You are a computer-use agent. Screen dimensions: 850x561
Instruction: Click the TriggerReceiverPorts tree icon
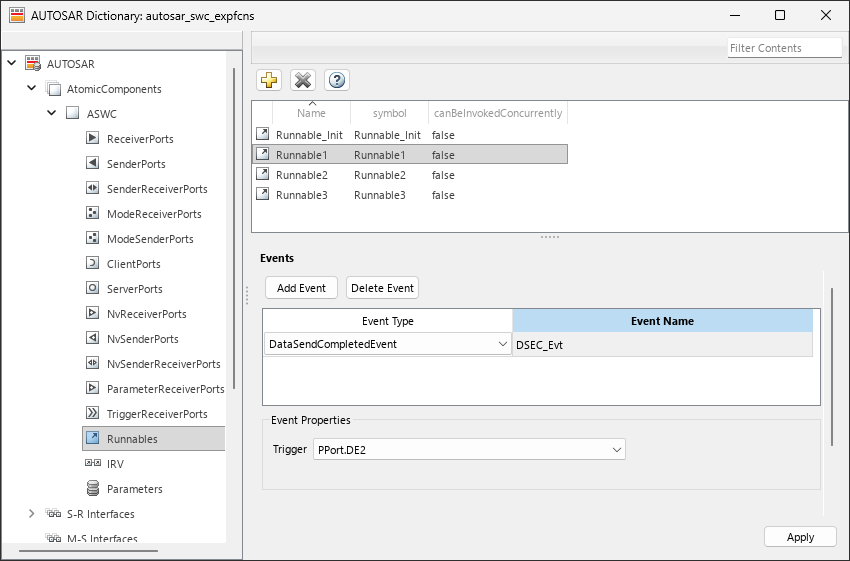[93, 413]
